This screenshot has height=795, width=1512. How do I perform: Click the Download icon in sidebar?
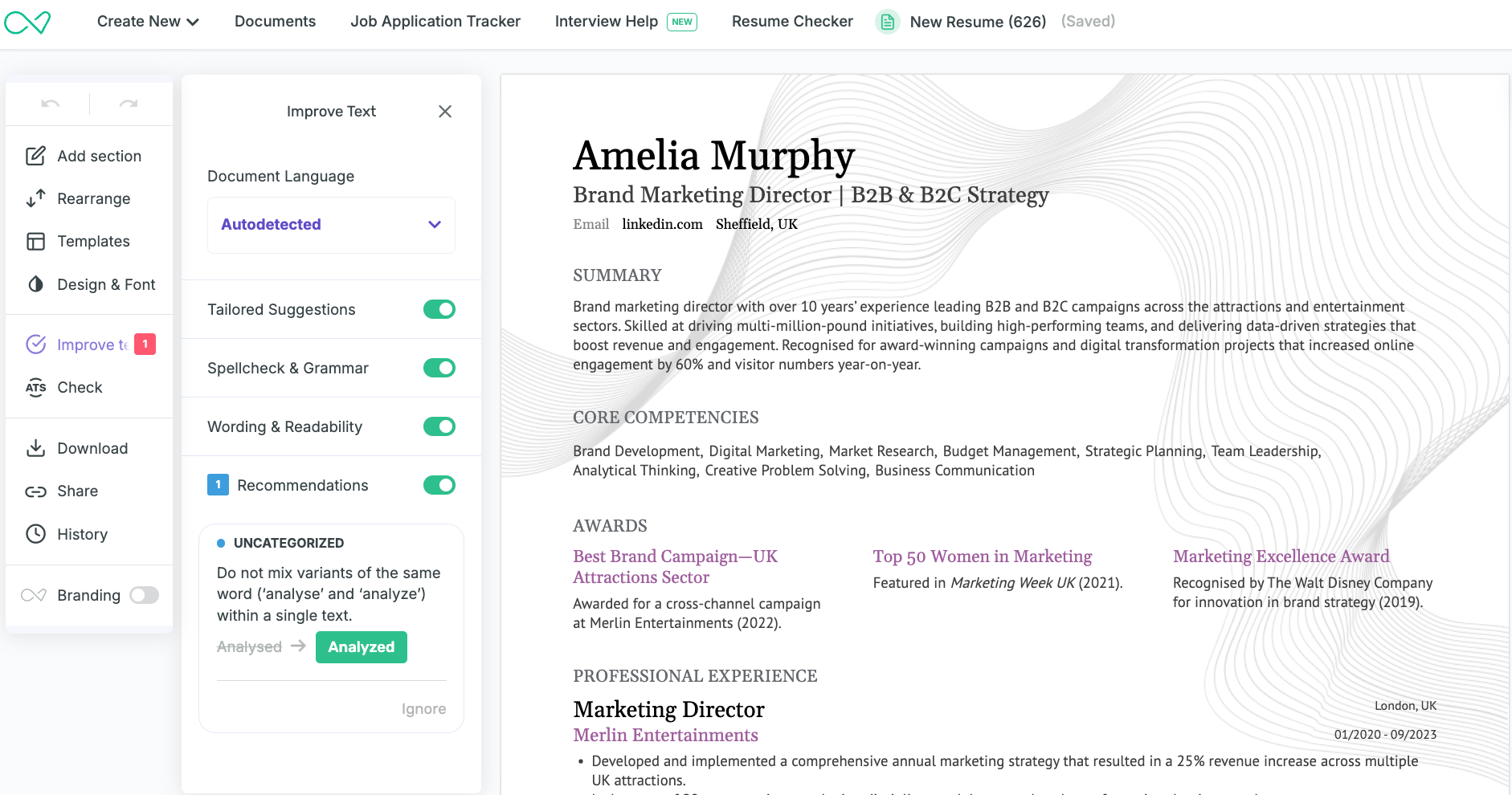(x=35, y=448)
